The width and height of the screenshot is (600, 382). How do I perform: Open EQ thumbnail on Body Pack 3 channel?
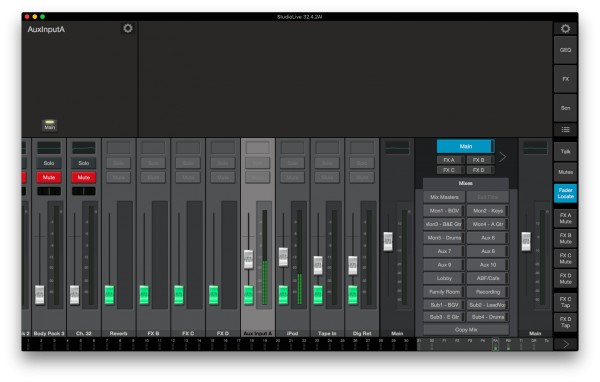tap(49, 148)
